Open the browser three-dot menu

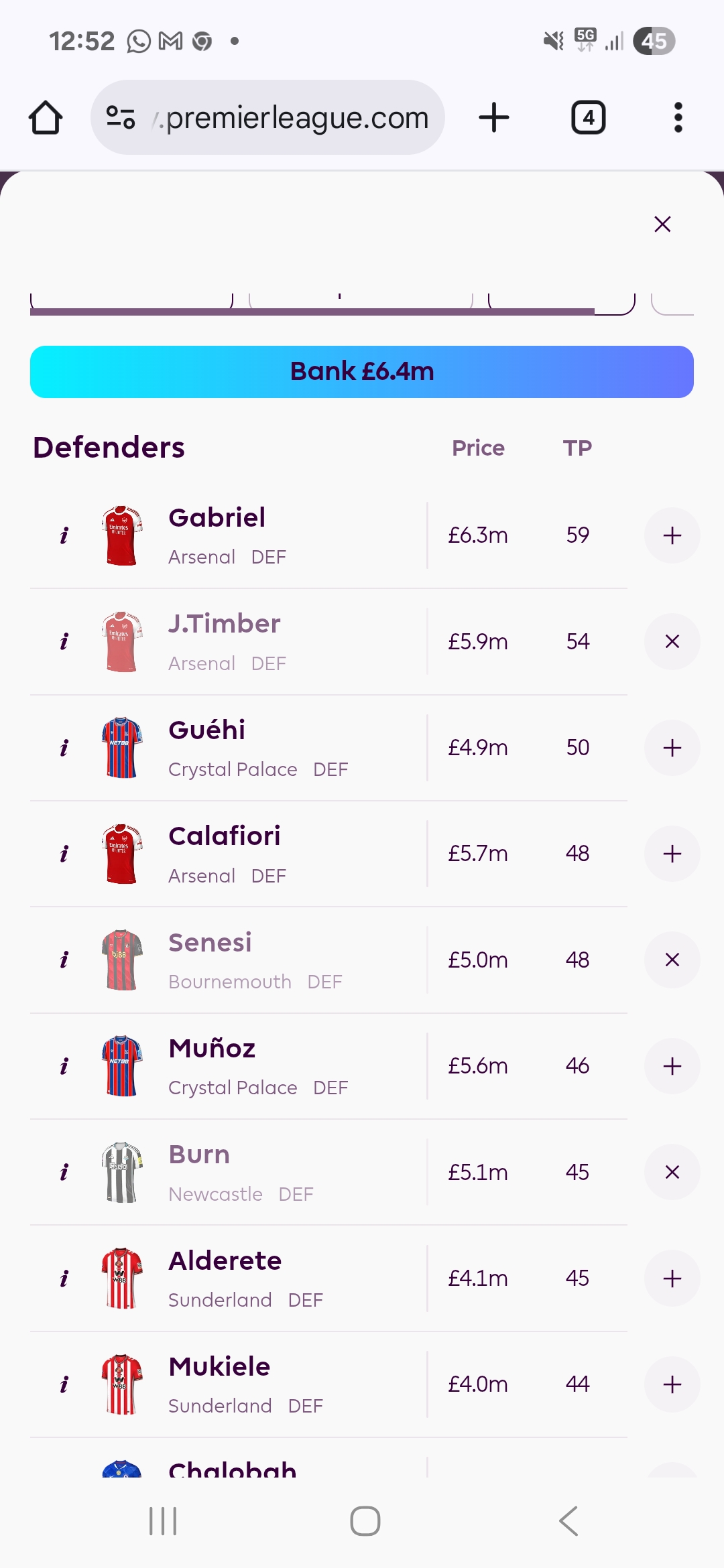pyautogui.click(x=678, y=117)
